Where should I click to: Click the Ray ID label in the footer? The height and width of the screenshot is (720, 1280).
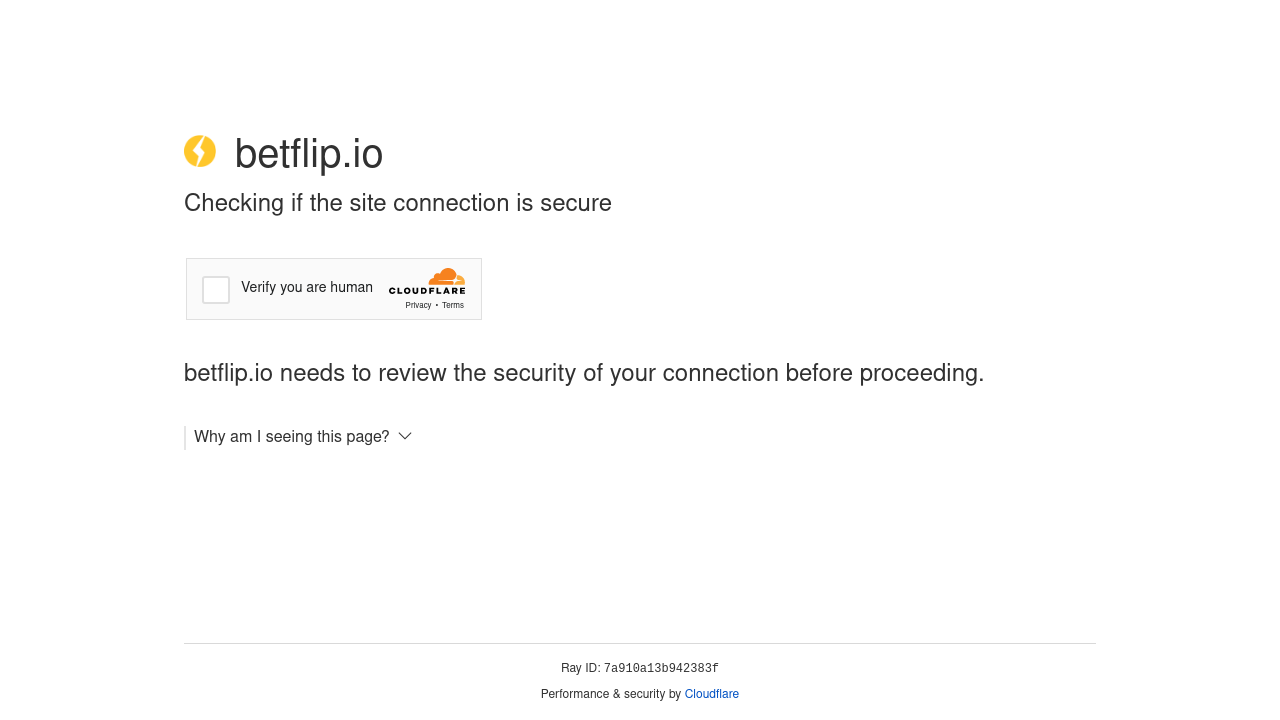point(580,668)
